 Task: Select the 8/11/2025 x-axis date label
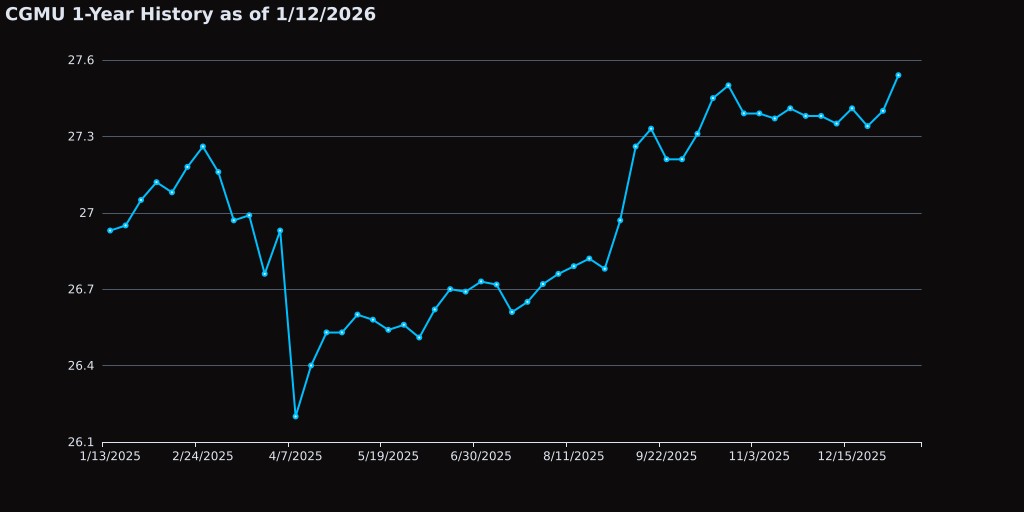573,456
